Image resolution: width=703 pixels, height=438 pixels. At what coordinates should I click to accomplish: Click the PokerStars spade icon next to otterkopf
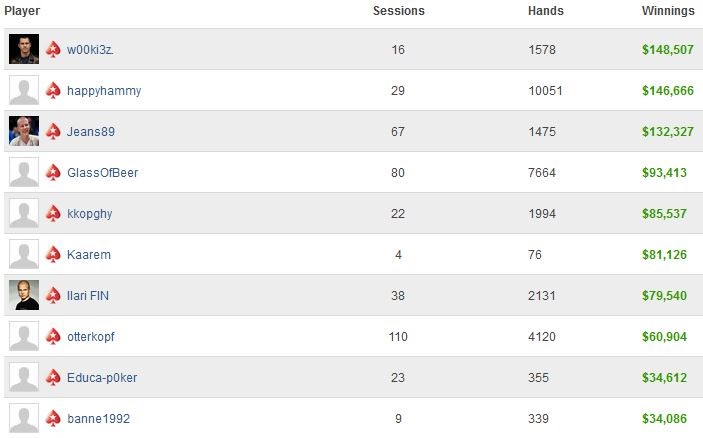coord(53,336)
